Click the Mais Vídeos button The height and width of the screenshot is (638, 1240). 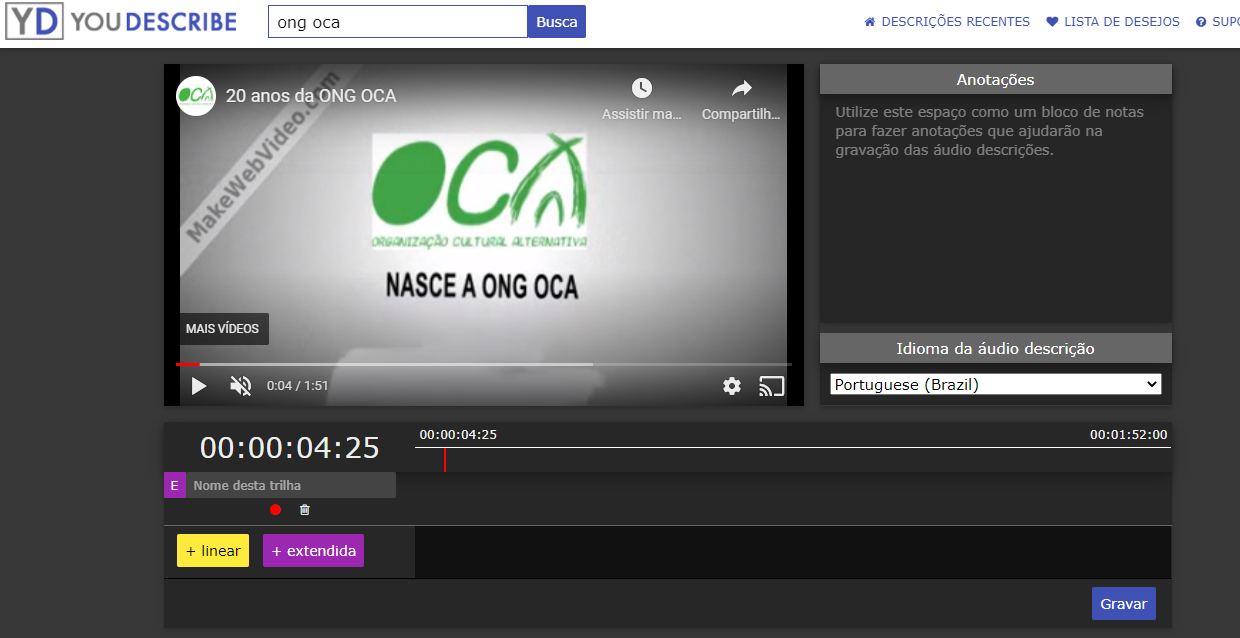coord(222,329)
